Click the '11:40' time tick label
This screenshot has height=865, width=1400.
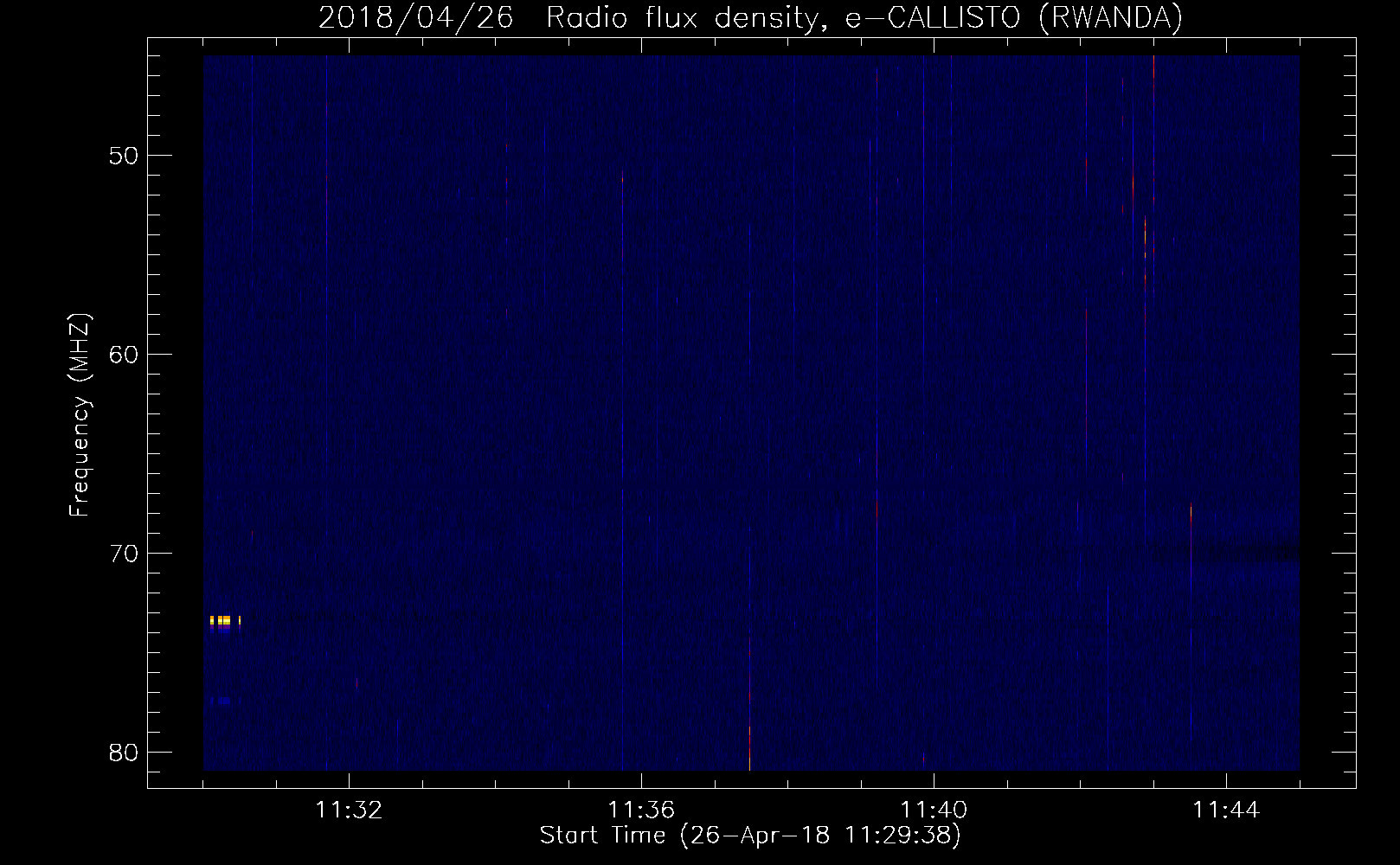[934, 811]
